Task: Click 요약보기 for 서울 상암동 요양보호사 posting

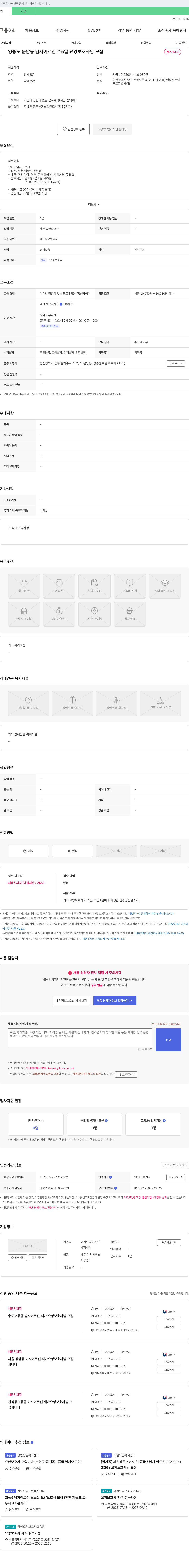Action: click(x=169, y=1362)
